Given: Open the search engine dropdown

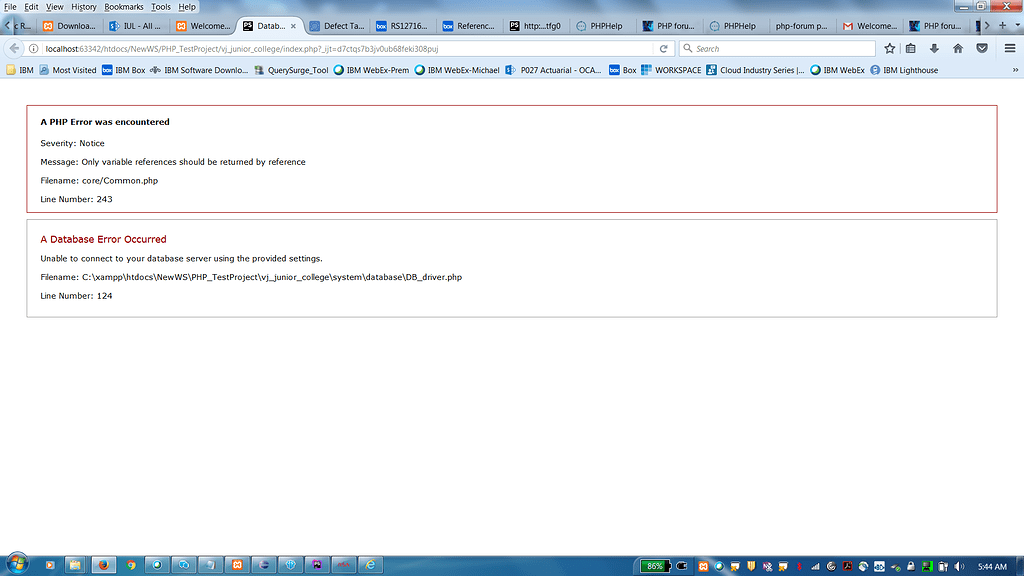Looking at the screenshot, I should 690,47.
